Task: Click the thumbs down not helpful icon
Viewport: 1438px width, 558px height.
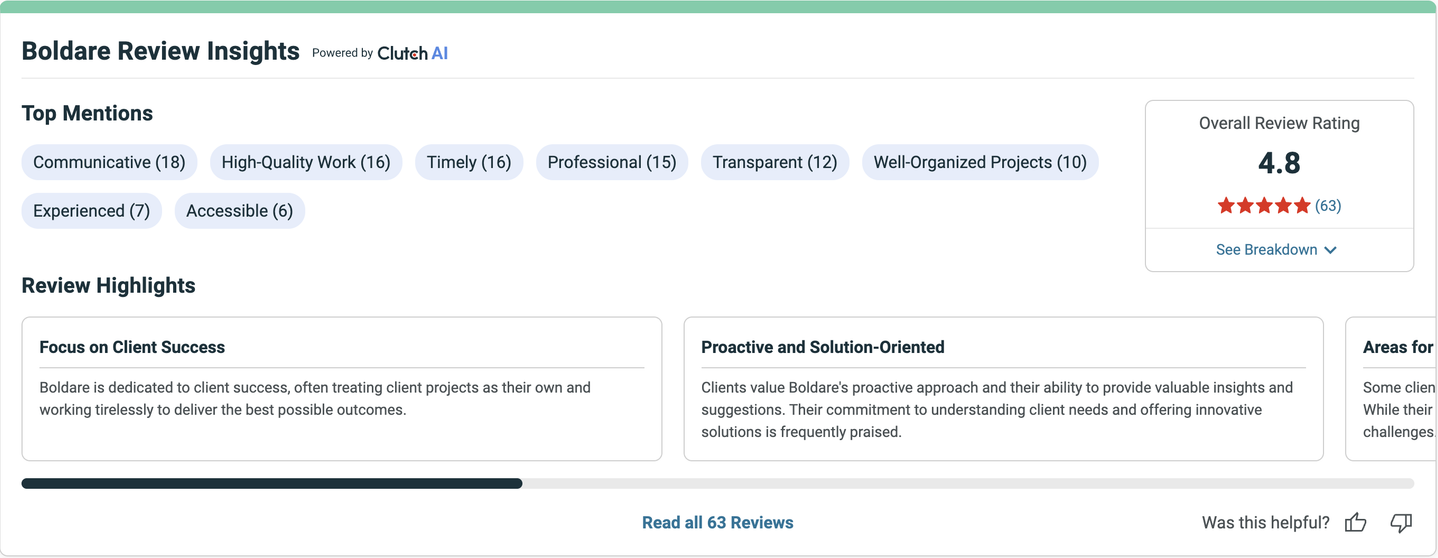Action: tap(1401, 523)
